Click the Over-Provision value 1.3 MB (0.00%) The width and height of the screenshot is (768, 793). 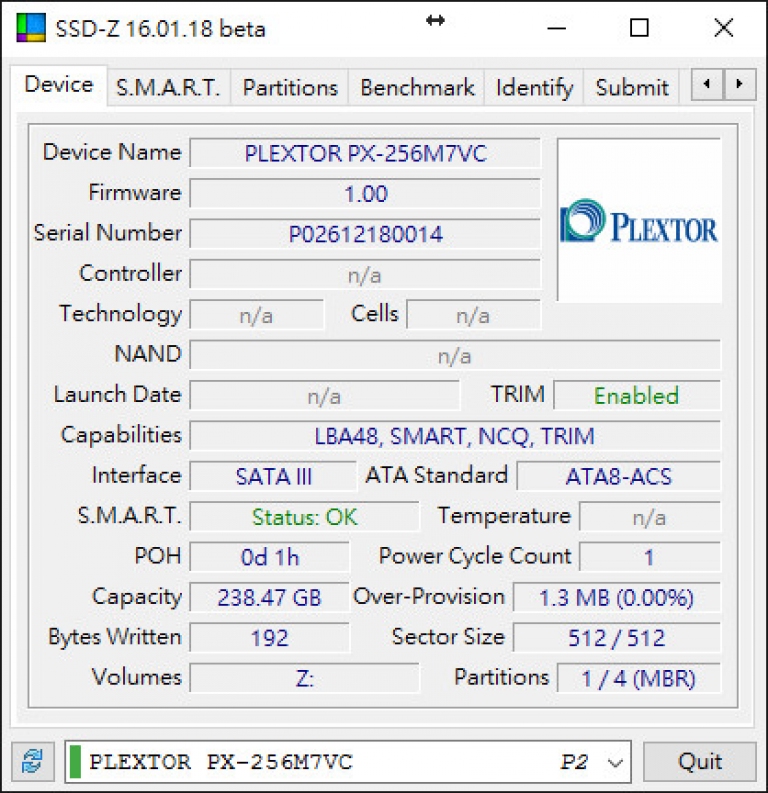pyautogui.click(x=617, y=598)
